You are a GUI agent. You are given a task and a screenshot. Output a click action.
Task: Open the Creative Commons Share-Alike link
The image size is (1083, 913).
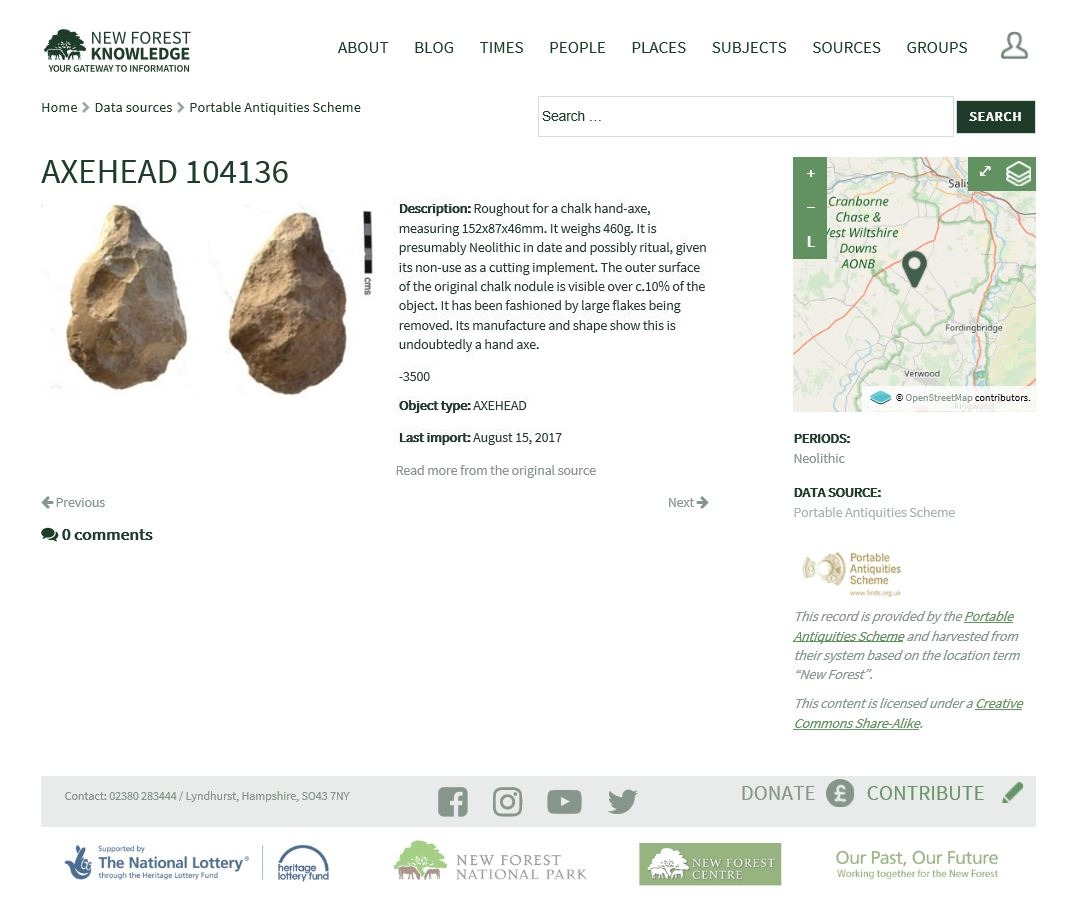click(908, 713)
